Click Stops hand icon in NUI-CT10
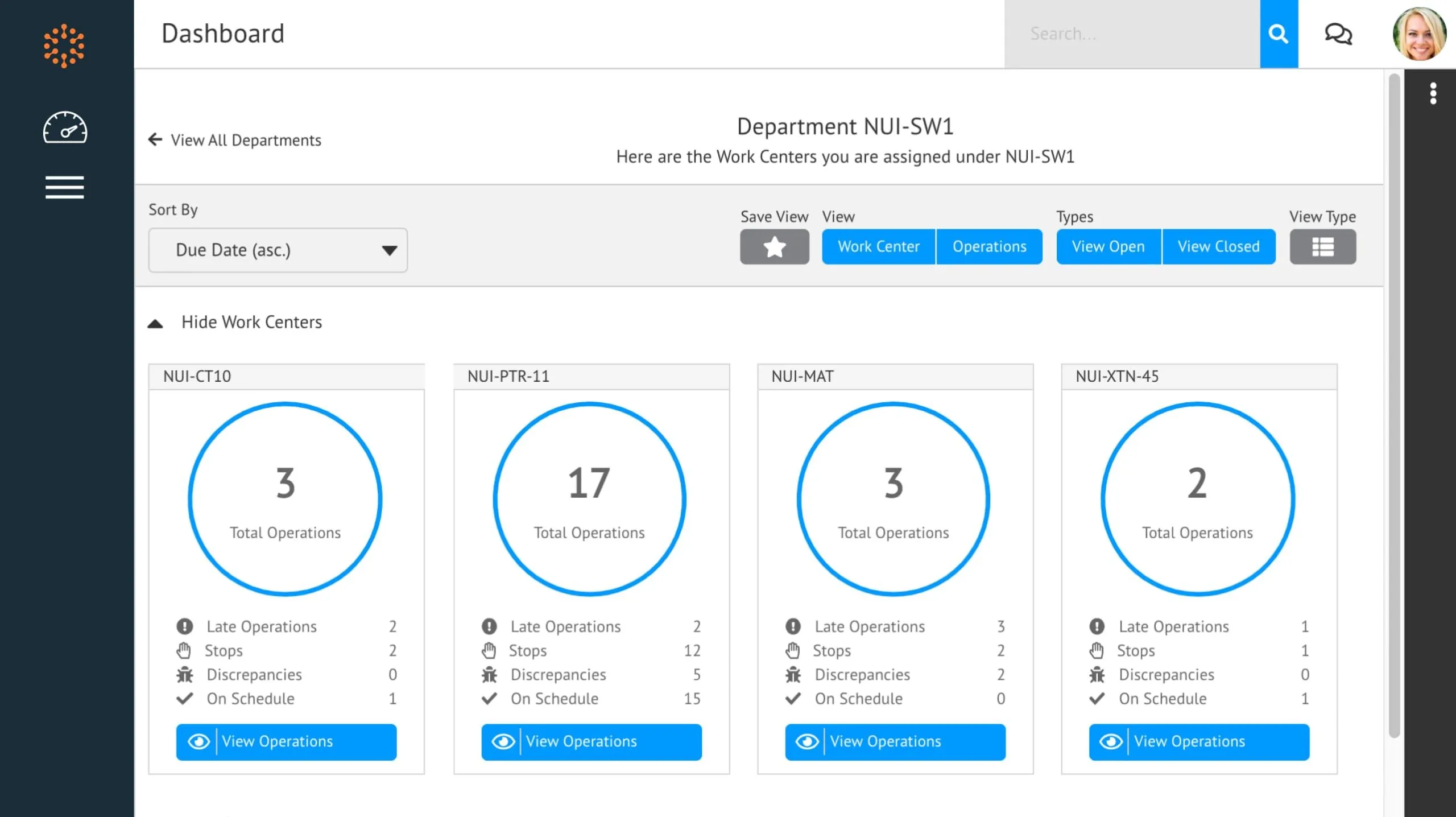Image resolution: width=1456 pixels, height=817 pixels. tap(184, 650)
